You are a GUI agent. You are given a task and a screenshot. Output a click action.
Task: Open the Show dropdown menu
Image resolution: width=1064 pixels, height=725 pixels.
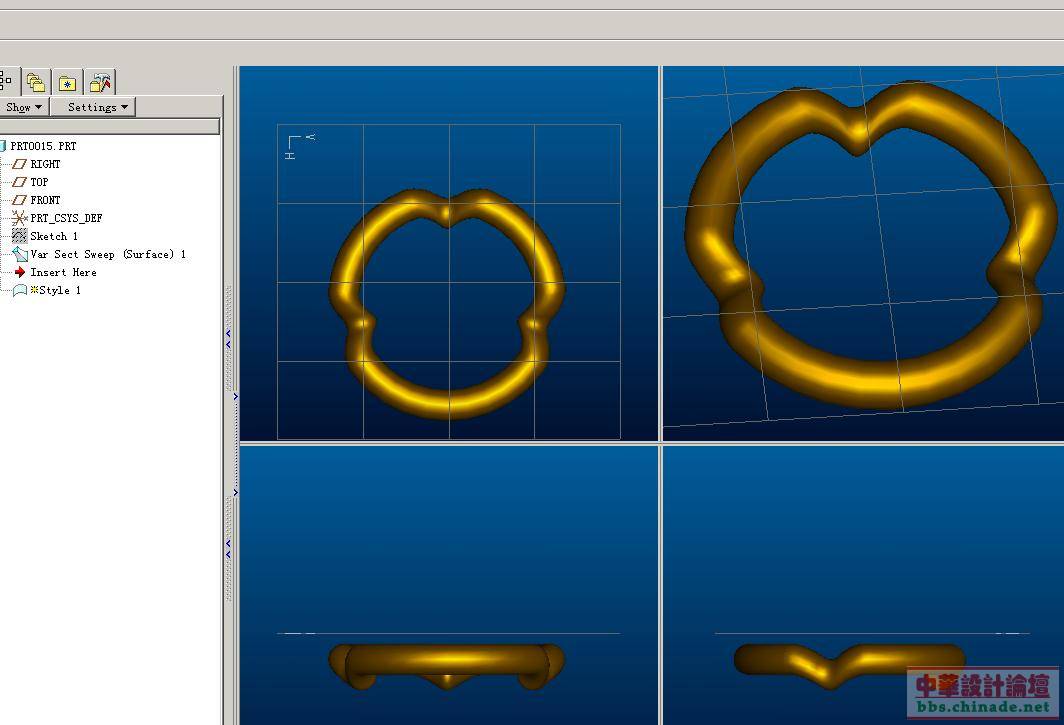(x=23, y=107)
